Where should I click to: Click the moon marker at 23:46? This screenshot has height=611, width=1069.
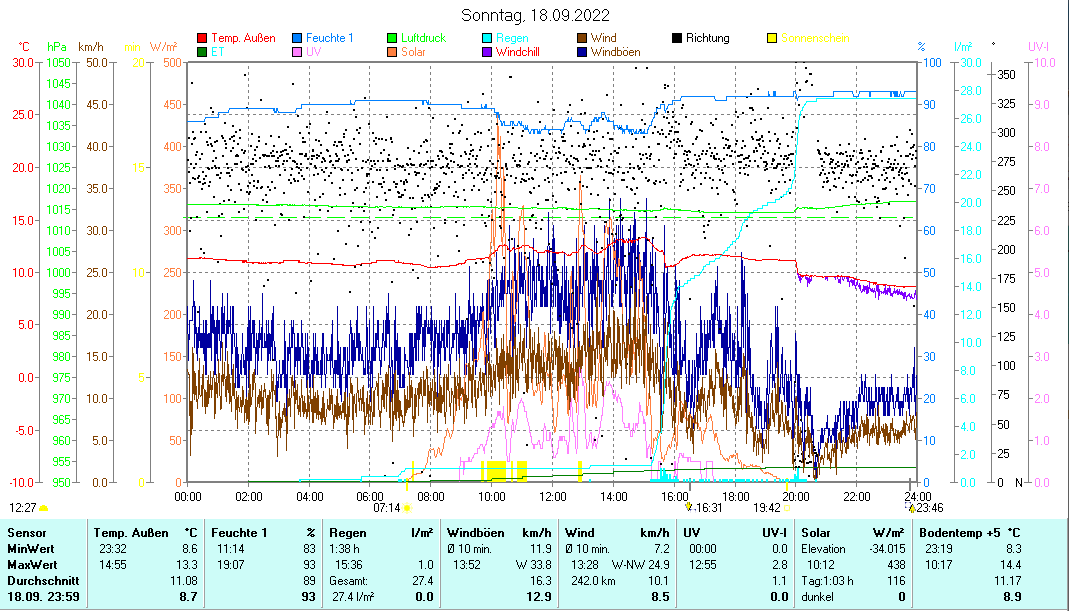[x=911, y=508]
